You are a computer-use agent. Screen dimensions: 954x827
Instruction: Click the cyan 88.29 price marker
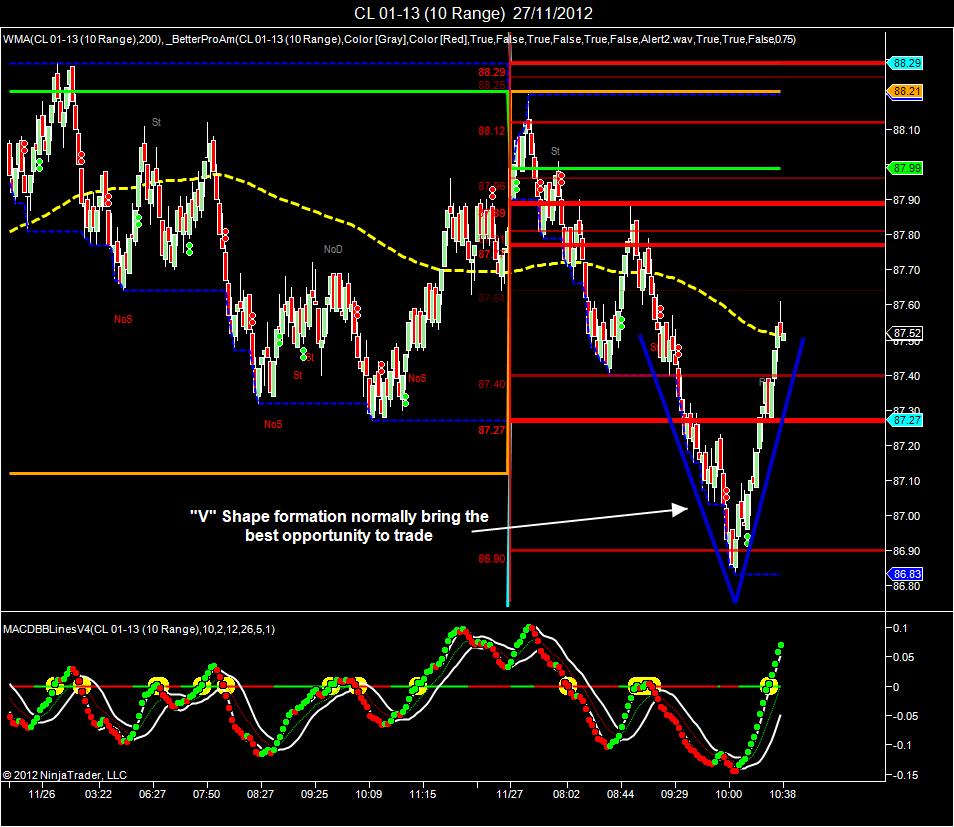905,63
